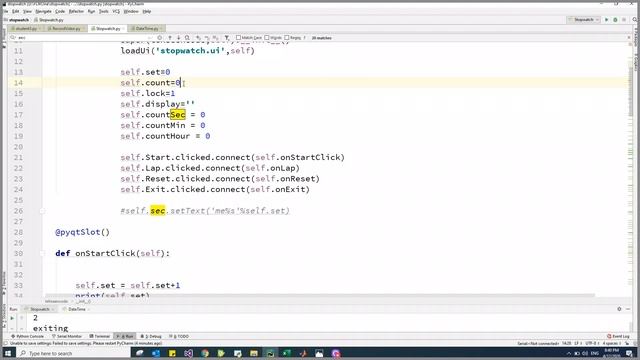
Task: Toggle the Words checkbox
Action: (267, 38)
